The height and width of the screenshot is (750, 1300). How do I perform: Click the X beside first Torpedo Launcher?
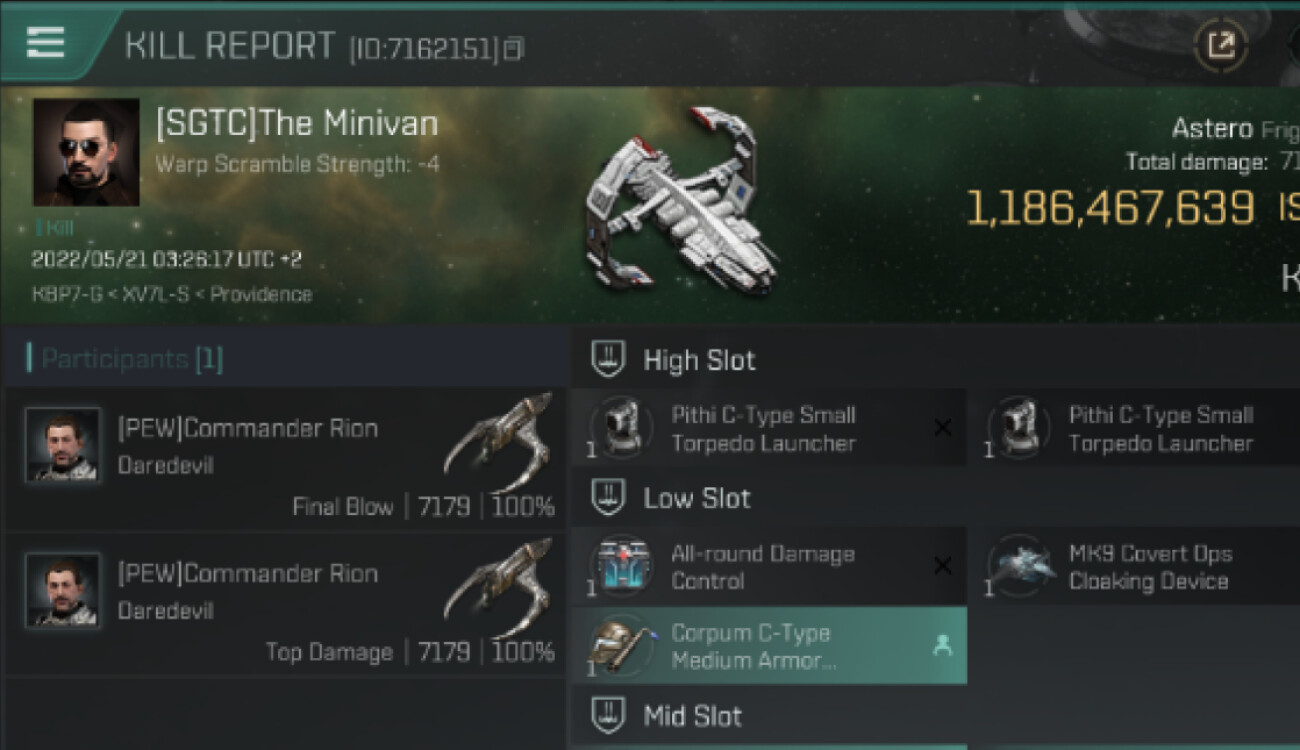pyautogui.click(x=941, y=428)
